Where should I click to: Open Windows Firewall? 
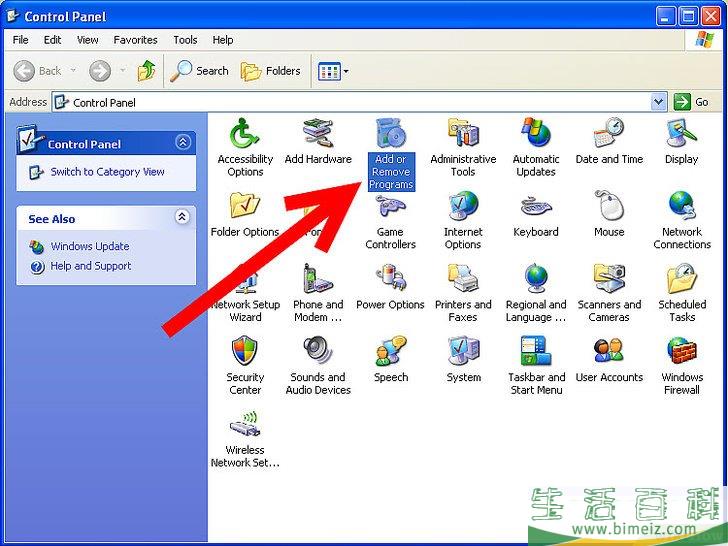[682, 366]
